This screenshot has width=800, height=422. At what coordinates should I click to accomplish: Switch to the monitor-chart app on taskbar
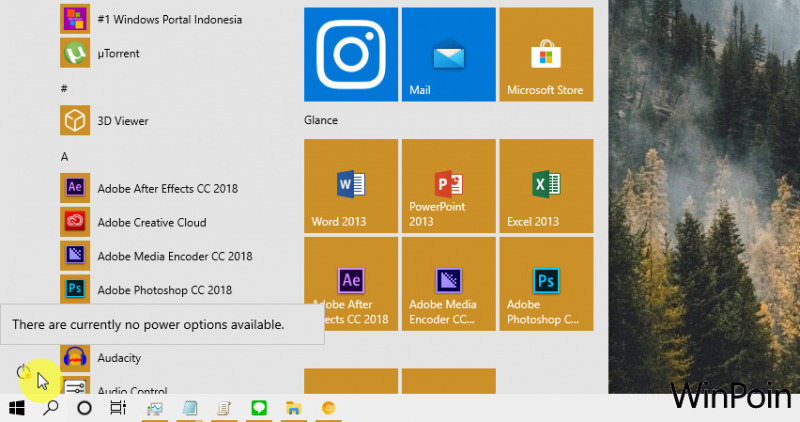(x=155, y=408)
